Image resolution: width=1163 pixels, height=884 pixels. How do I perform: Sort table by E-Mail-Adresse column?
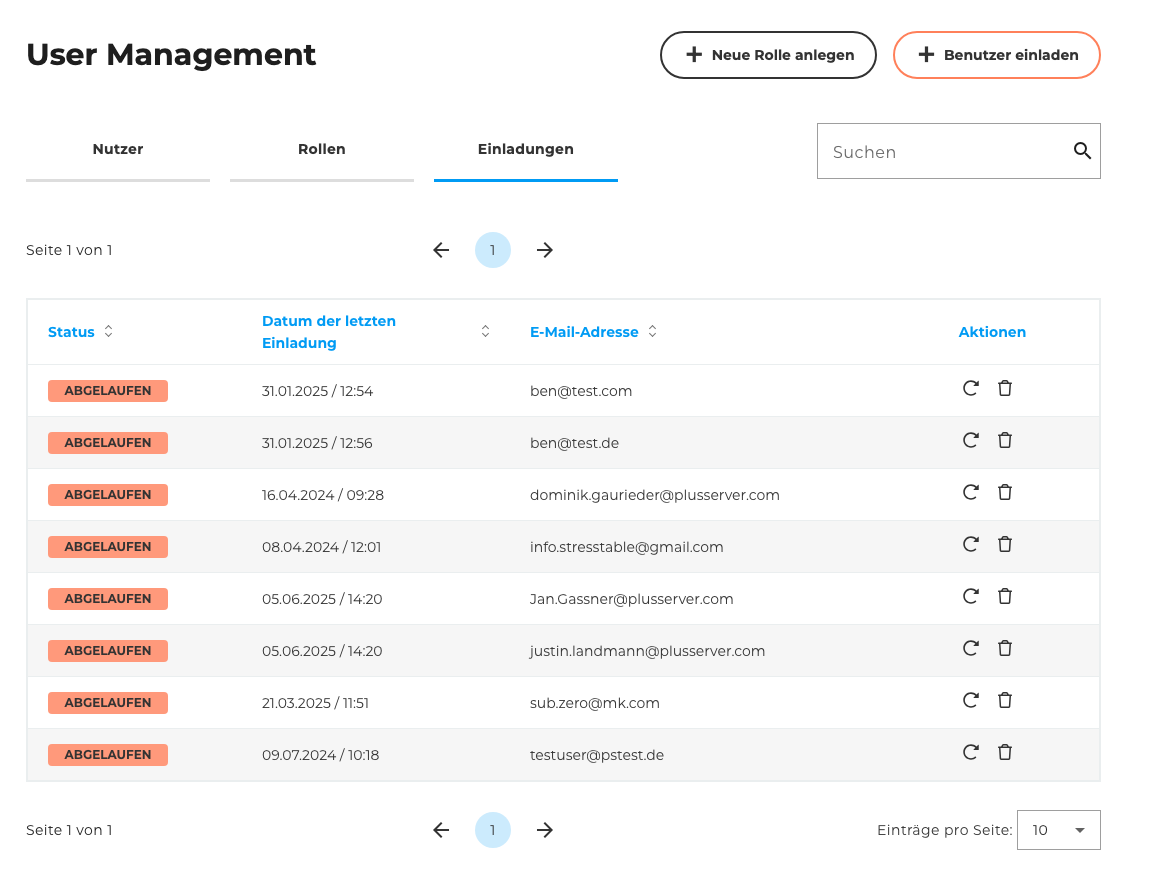tap(651, 331)
